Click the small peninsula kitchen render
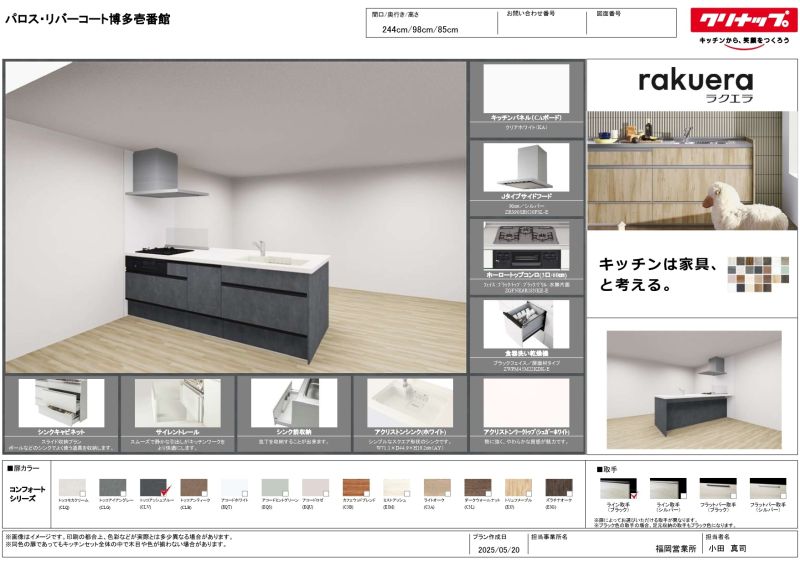 tap(694, 390)
